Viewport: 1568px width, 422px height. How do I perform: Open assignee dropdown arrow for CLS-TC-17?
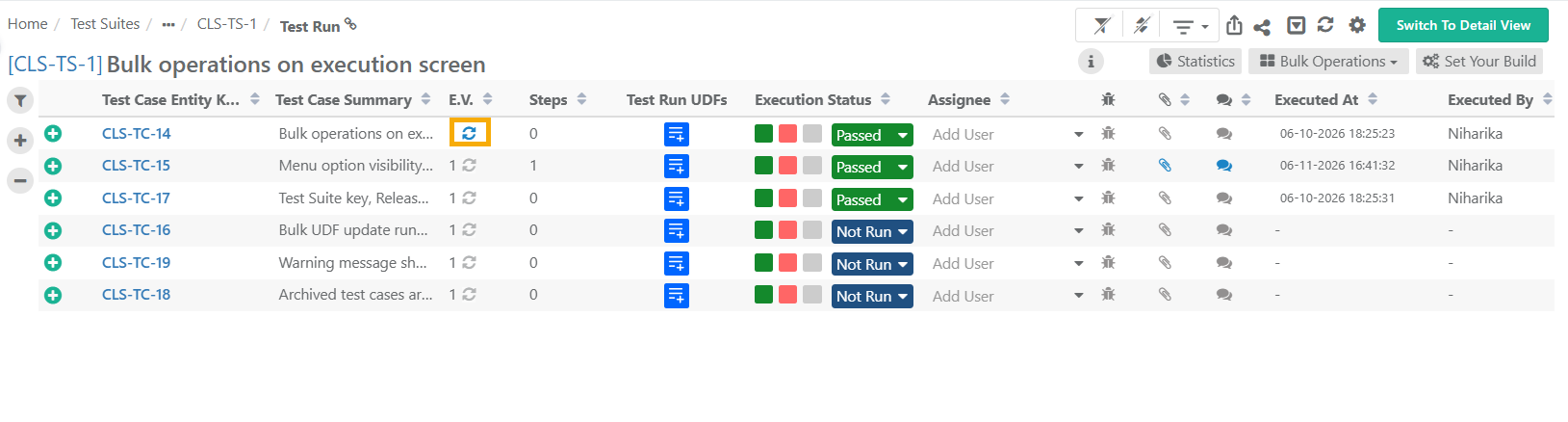[x=1079, y=199]
